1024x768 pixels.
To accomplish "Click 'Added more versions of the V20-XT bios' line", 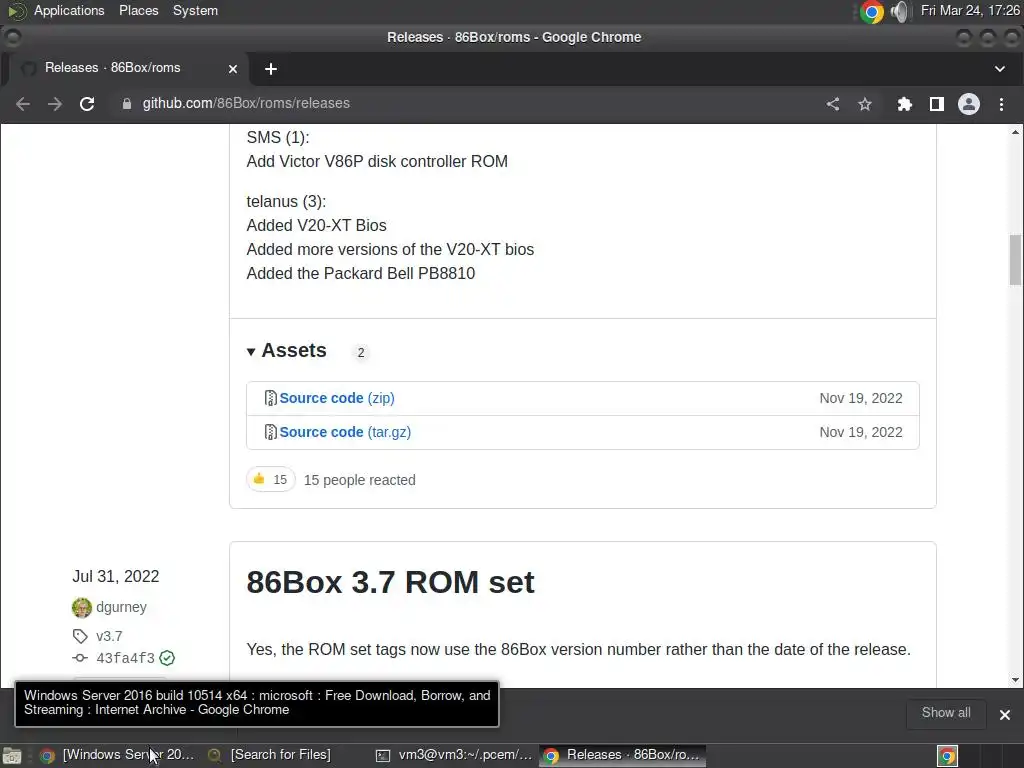I will [x=390, y=249].
